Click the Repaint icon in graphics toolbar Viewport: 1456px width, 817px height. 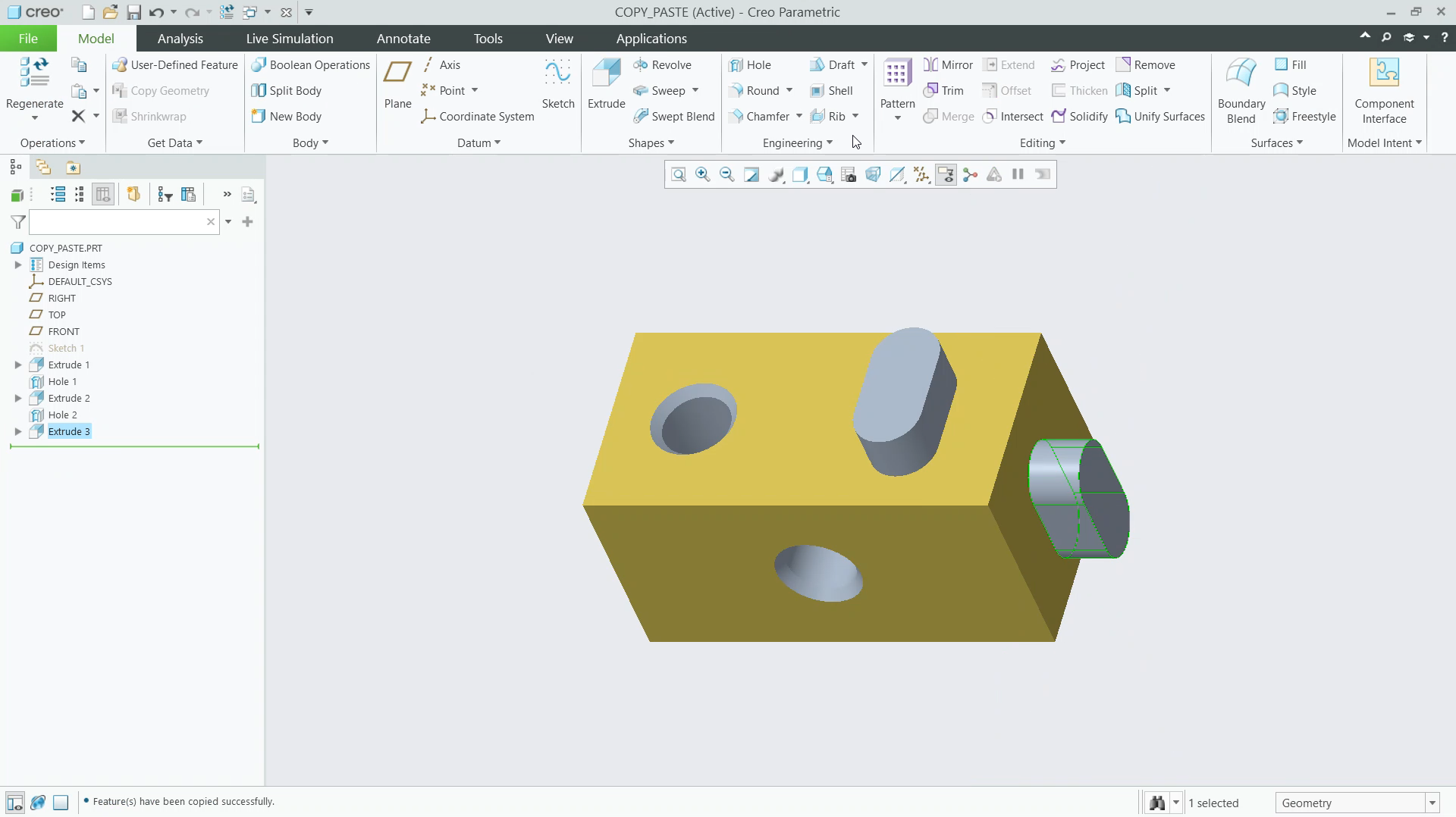click(x=752, y=175)
